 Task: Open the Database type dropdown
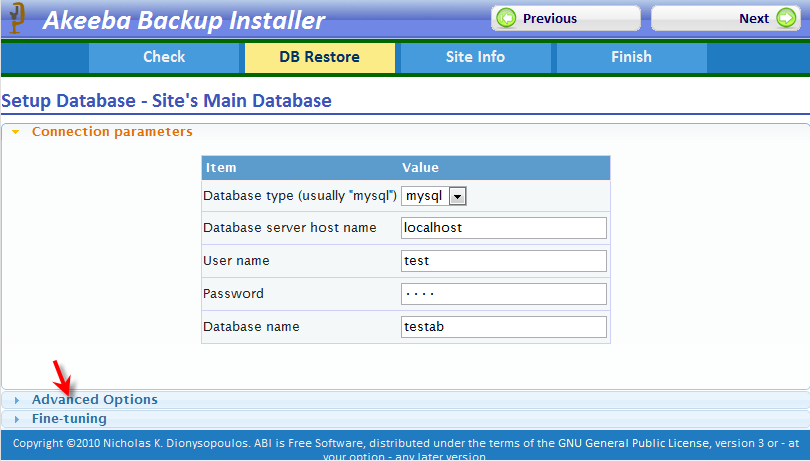click(434, 196)
